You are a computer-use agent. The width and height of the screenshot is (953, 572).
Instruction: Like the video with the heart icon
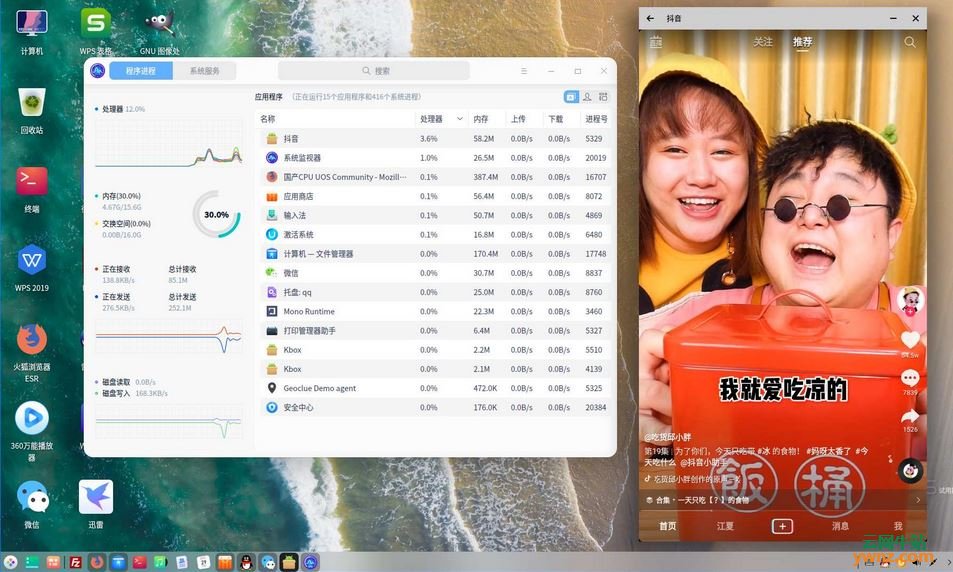[x=910, y=340]
